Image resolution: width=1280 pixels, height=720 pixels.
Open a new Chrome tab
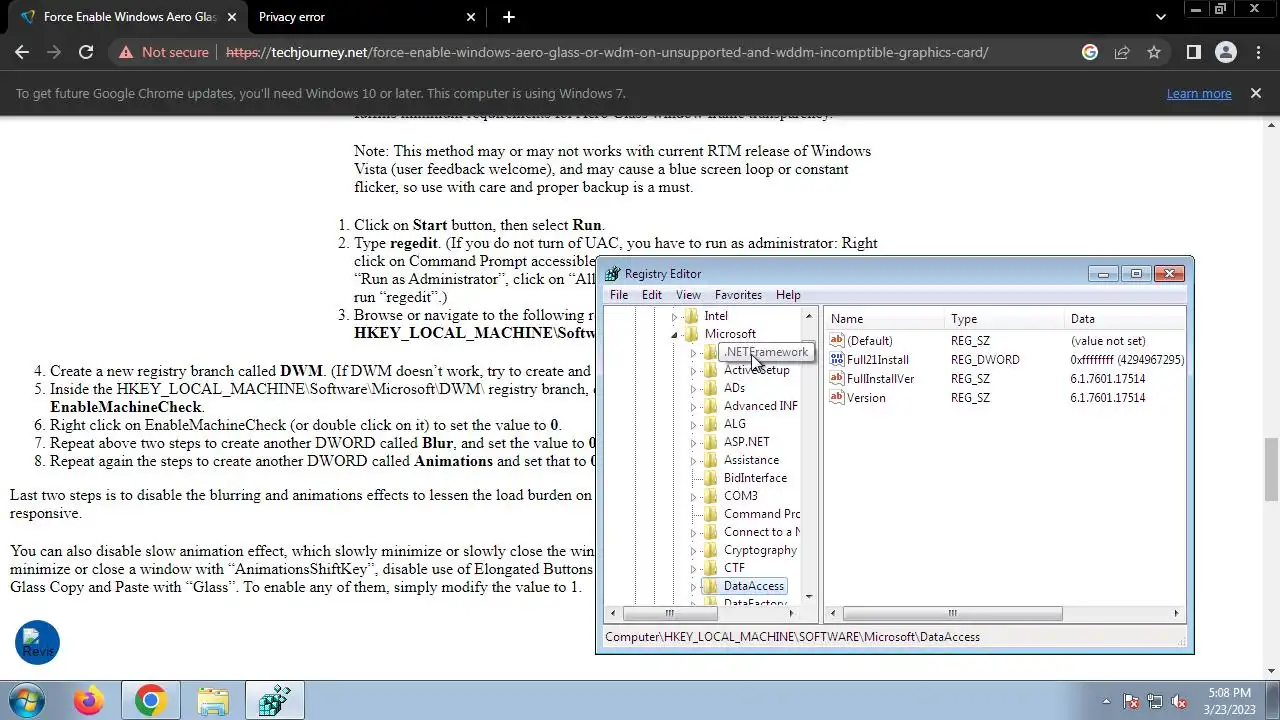508,17
